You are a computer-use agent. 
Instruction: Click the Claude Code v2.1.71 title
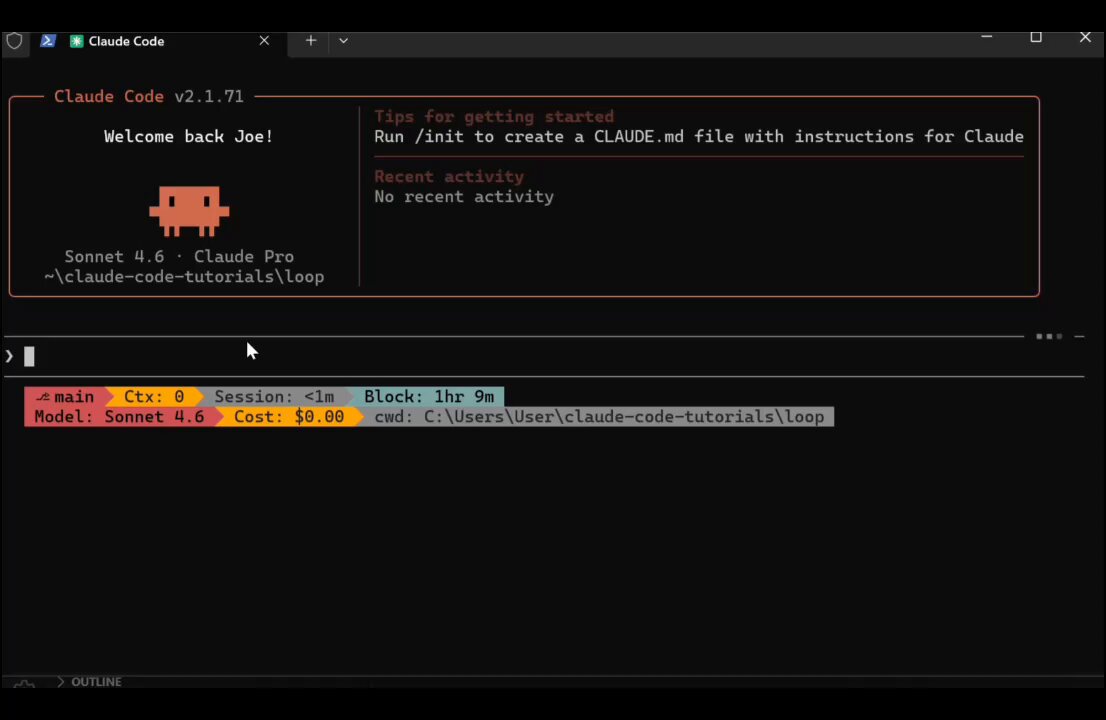pyautogui.click(x=149, y=96)
